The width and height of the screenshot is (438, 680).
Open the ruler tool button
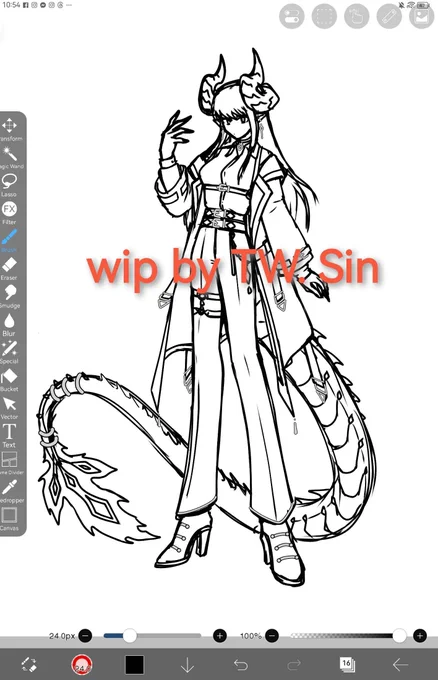389,16
